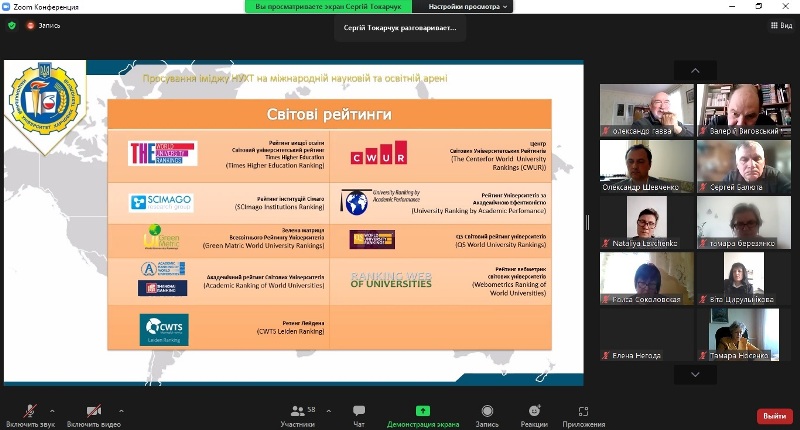800x430 pixels.
Task: Expand video options arrow next to camera
Action: pyautogui.click(x=121, y=411)
